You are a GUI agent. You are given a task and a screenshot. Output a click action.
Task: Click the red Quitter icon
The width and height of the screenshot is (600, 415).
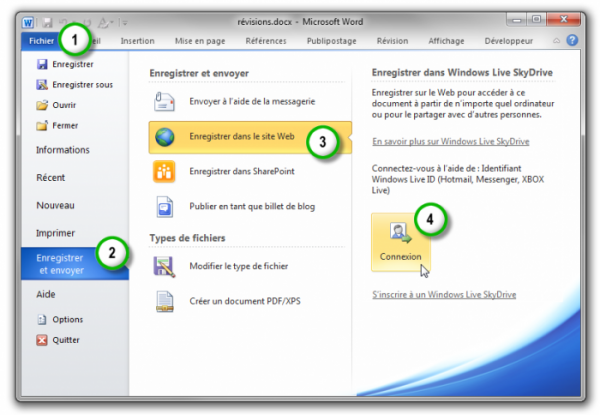coord(42,340)
